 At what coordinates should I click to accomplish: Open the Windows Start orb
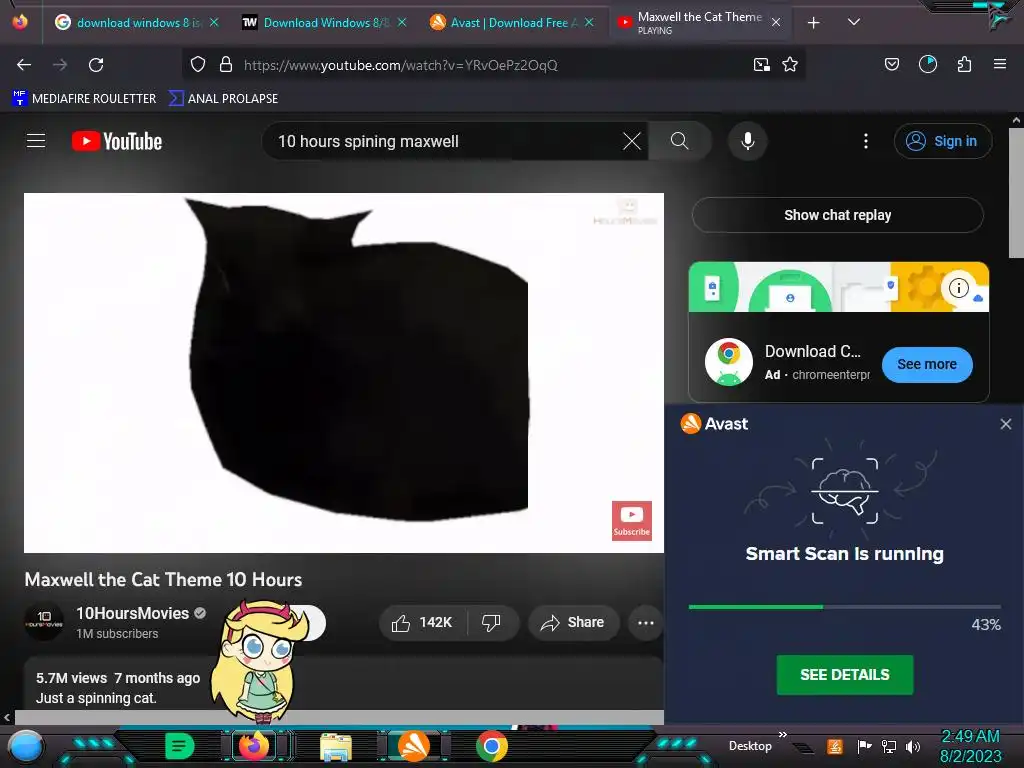click(25, 746)
